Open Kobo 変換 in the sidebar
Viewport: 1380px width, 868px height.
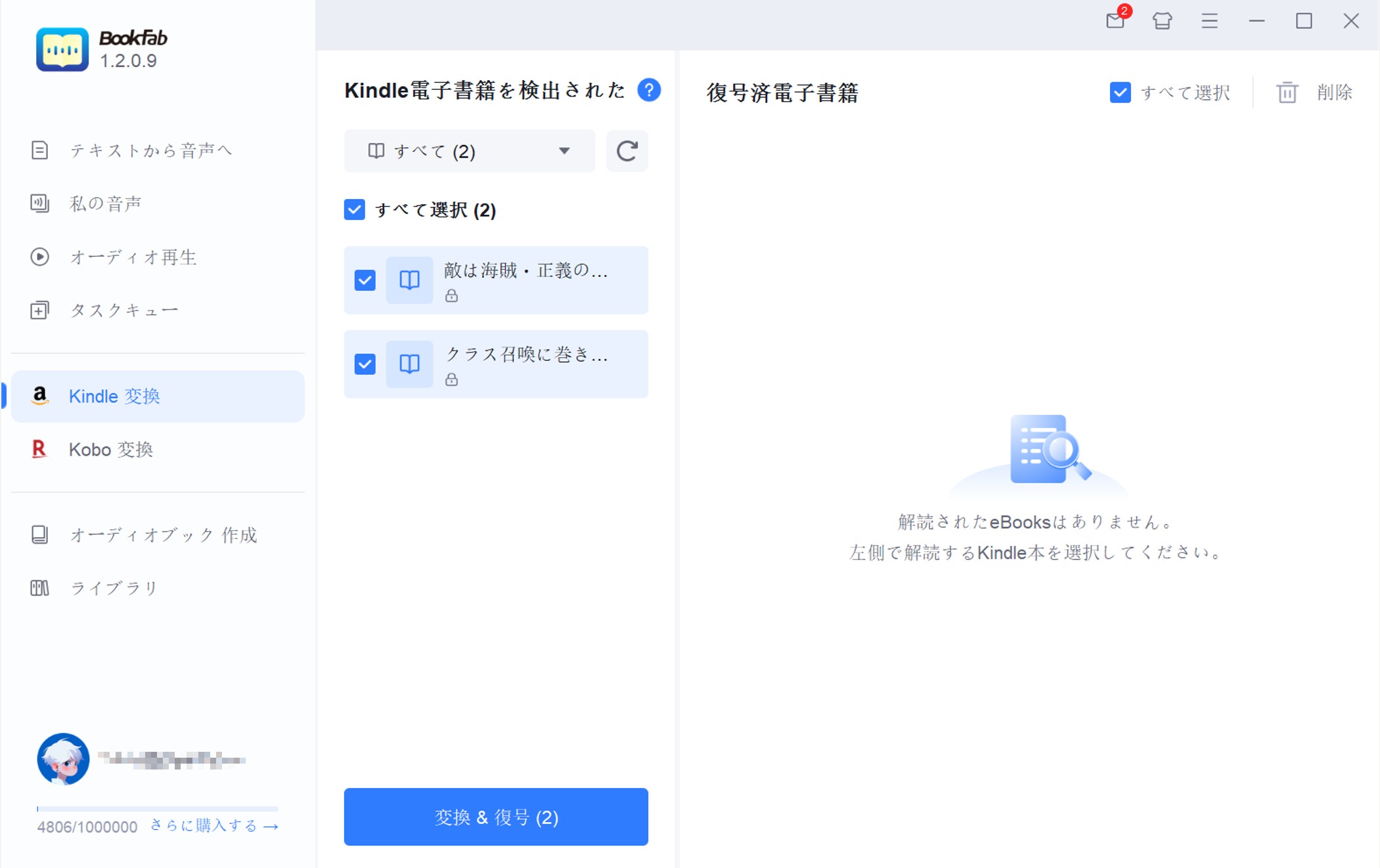[110, 450]
